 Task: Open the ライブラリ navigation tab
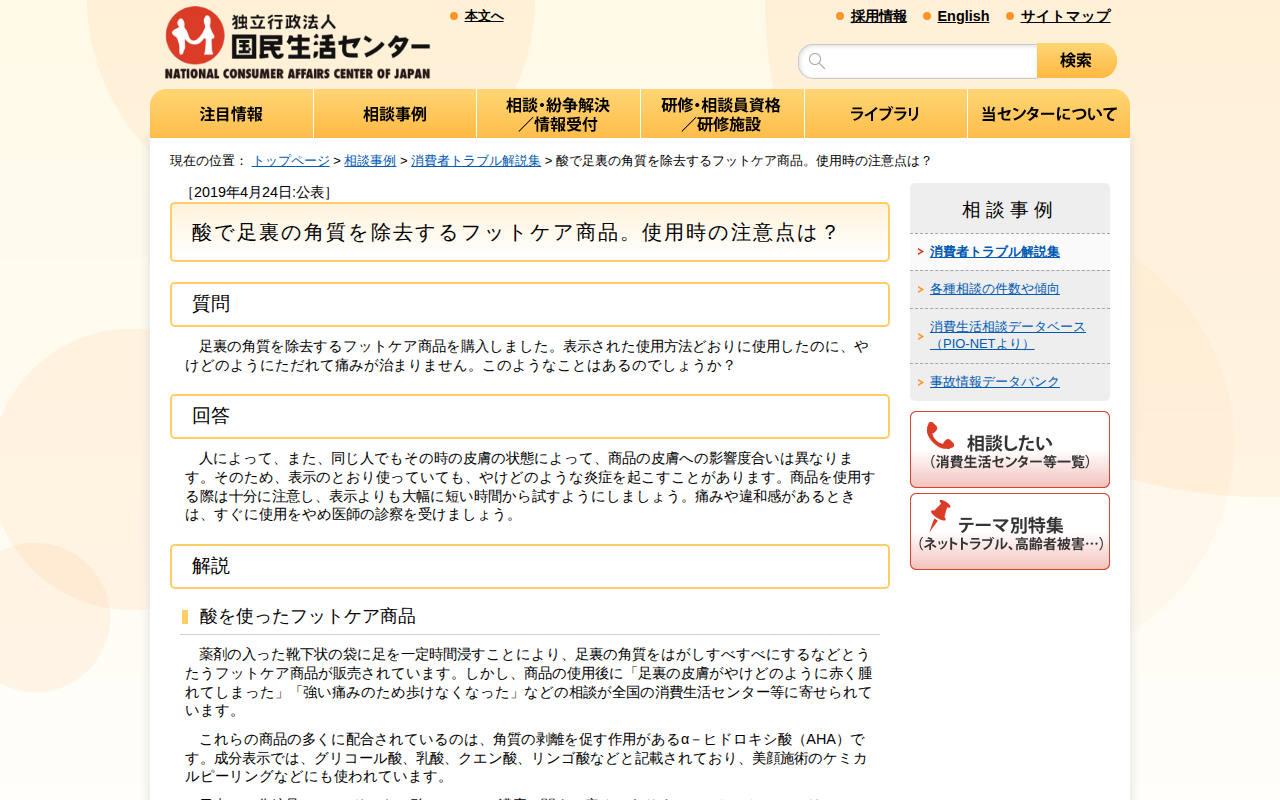coord(885,114)
